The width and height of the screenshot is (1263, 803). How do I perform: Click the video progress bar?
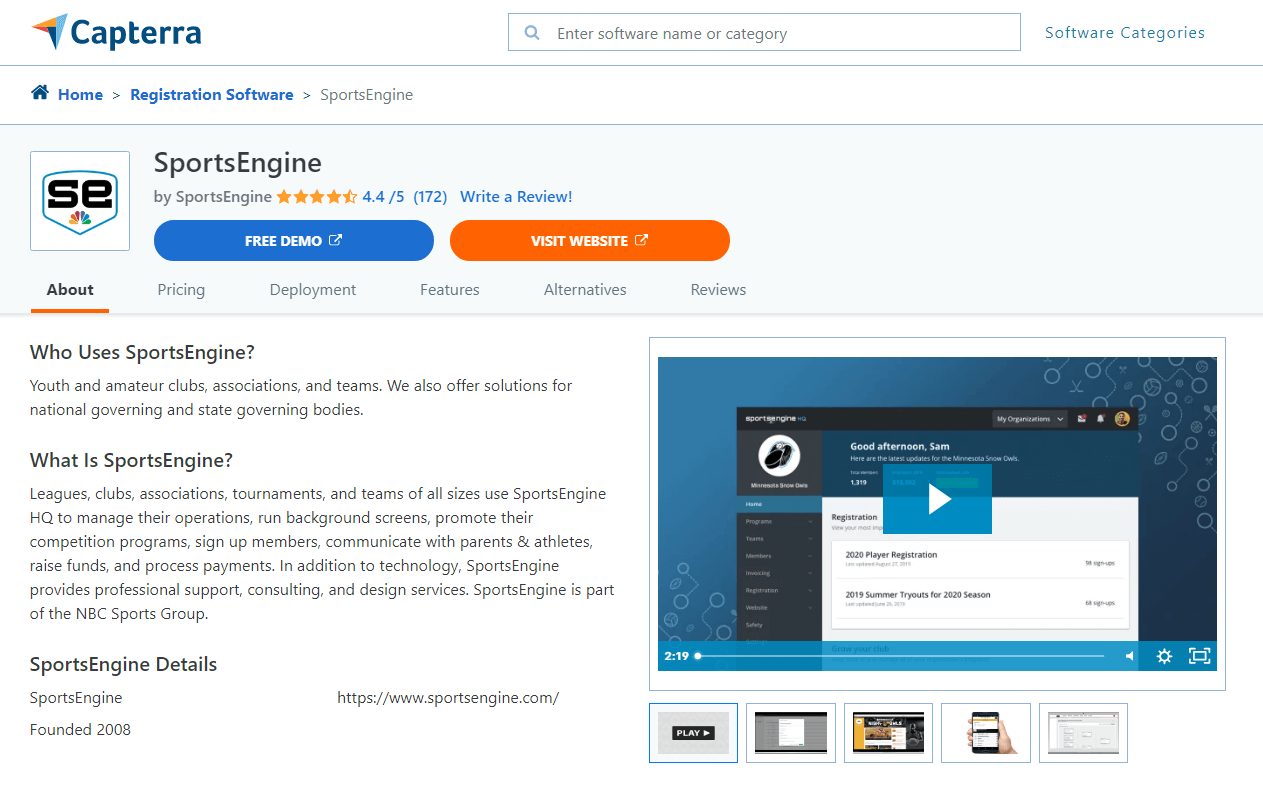pos(900,656)
